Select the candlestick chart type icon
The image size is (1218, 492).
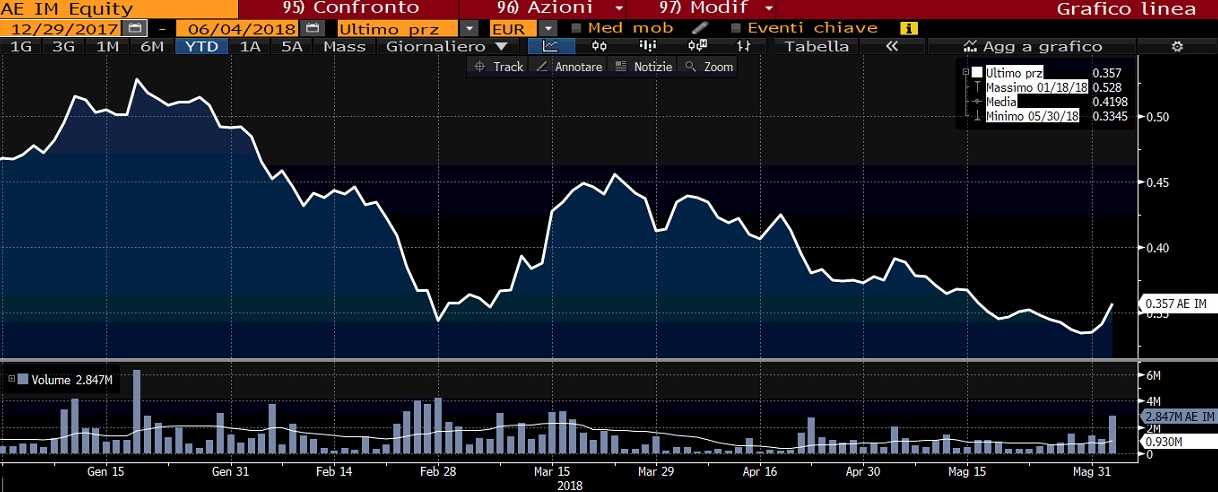point(600,46)
